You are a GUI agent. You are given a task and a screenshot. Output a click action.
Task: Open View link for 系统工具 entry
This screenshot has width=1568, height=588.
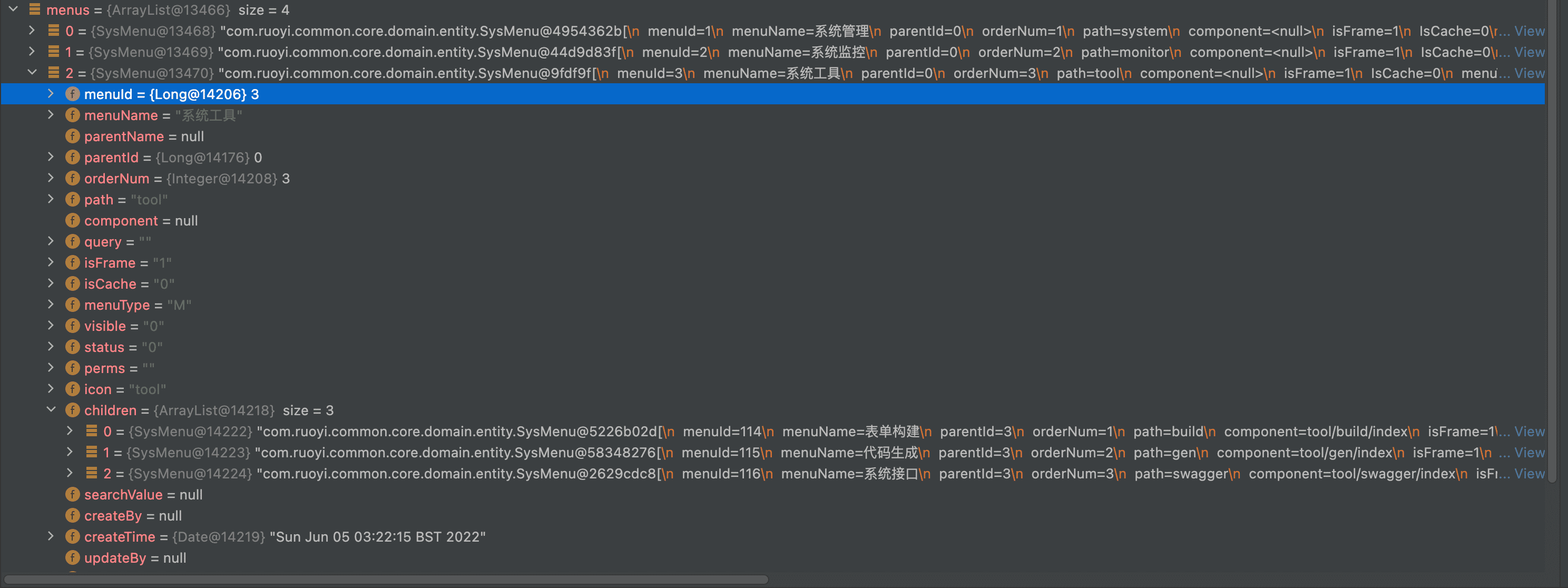1529,73
